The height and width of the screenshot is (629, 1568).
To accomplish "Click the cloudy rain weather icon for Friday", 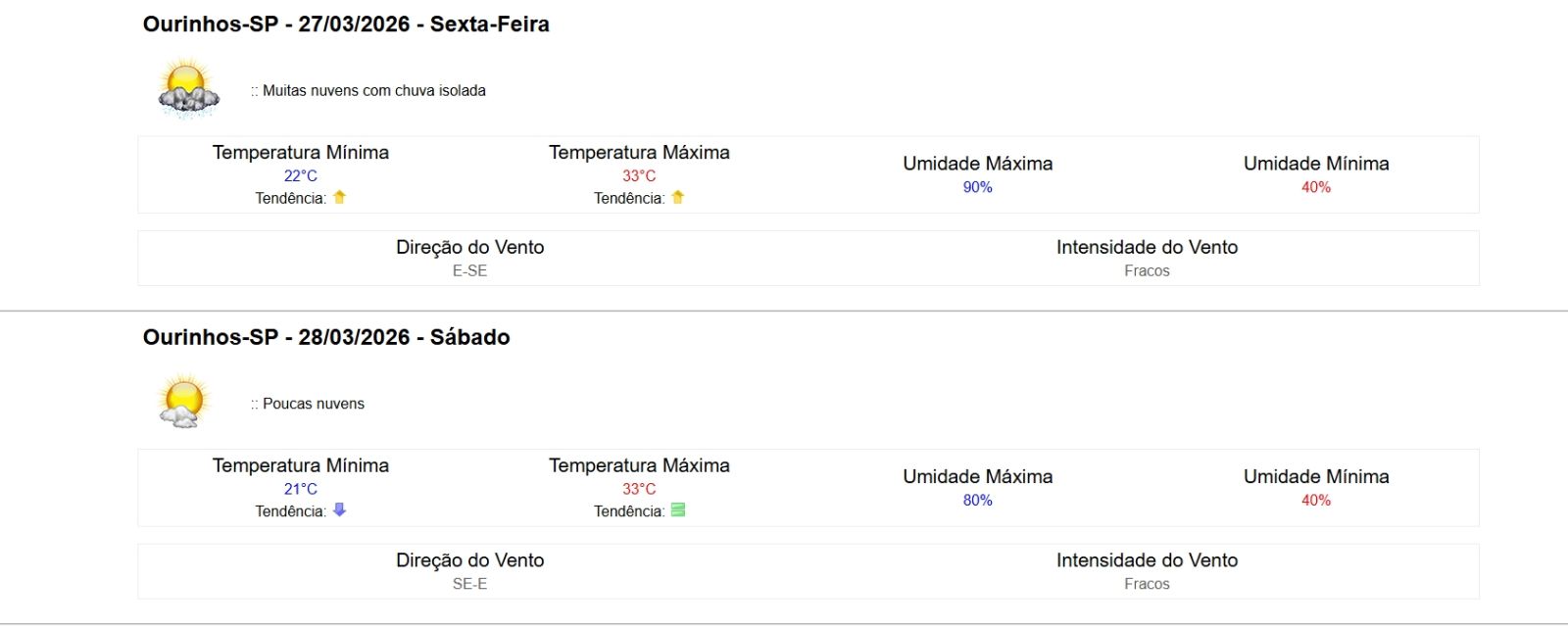I will tap(187, 89).
